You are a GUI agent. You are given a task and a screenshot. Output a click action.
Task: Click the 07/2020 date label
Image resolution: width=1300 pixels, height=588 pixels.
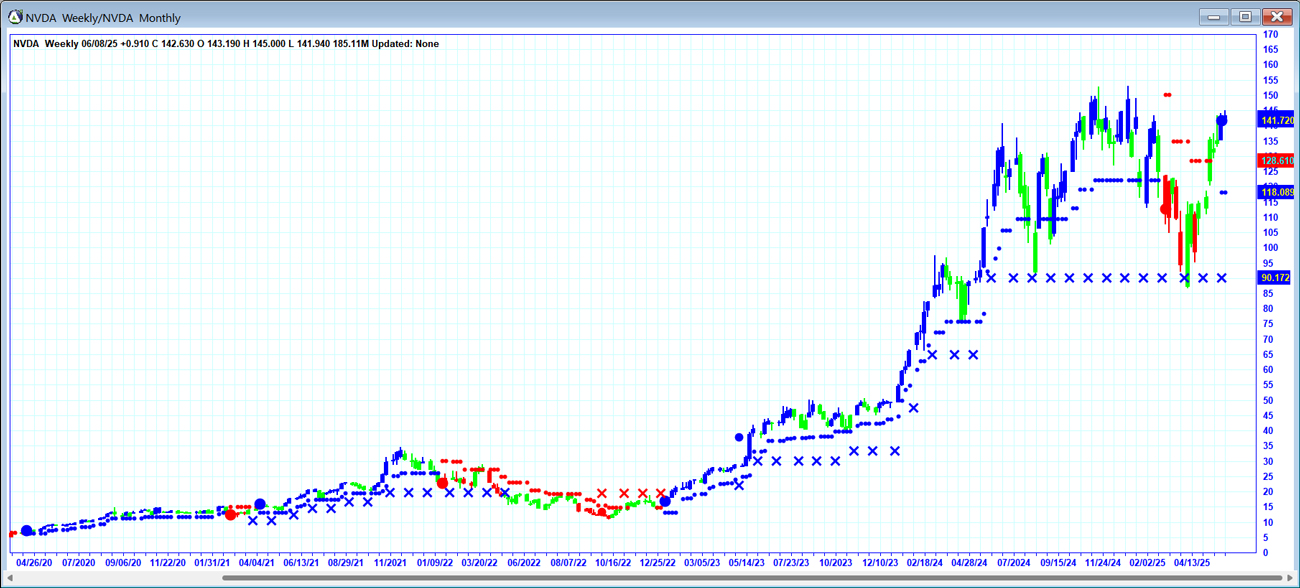coord(78,563)
